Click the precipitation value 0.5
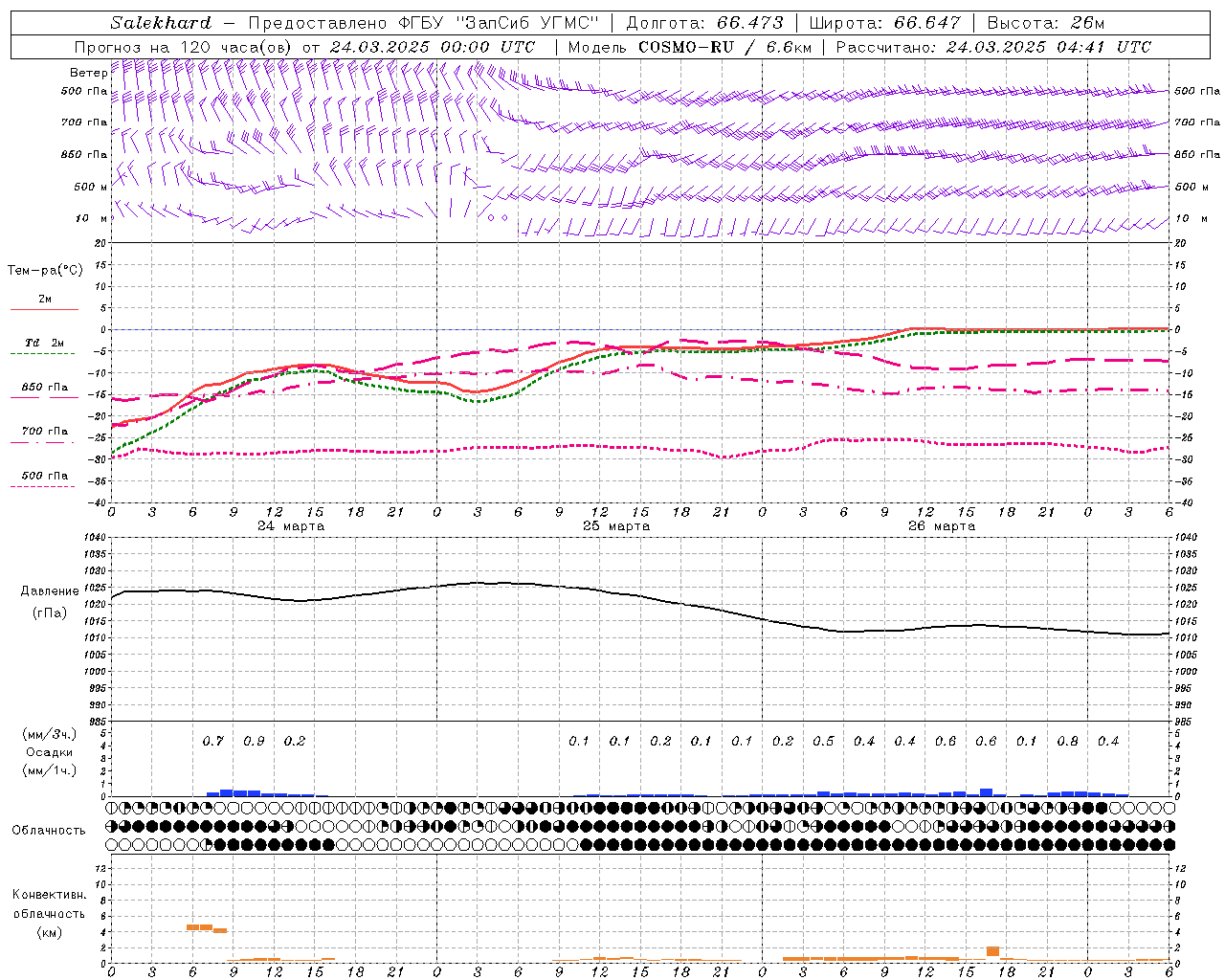The height and width of the screenshot is (980, 1225). coord(823,742)
